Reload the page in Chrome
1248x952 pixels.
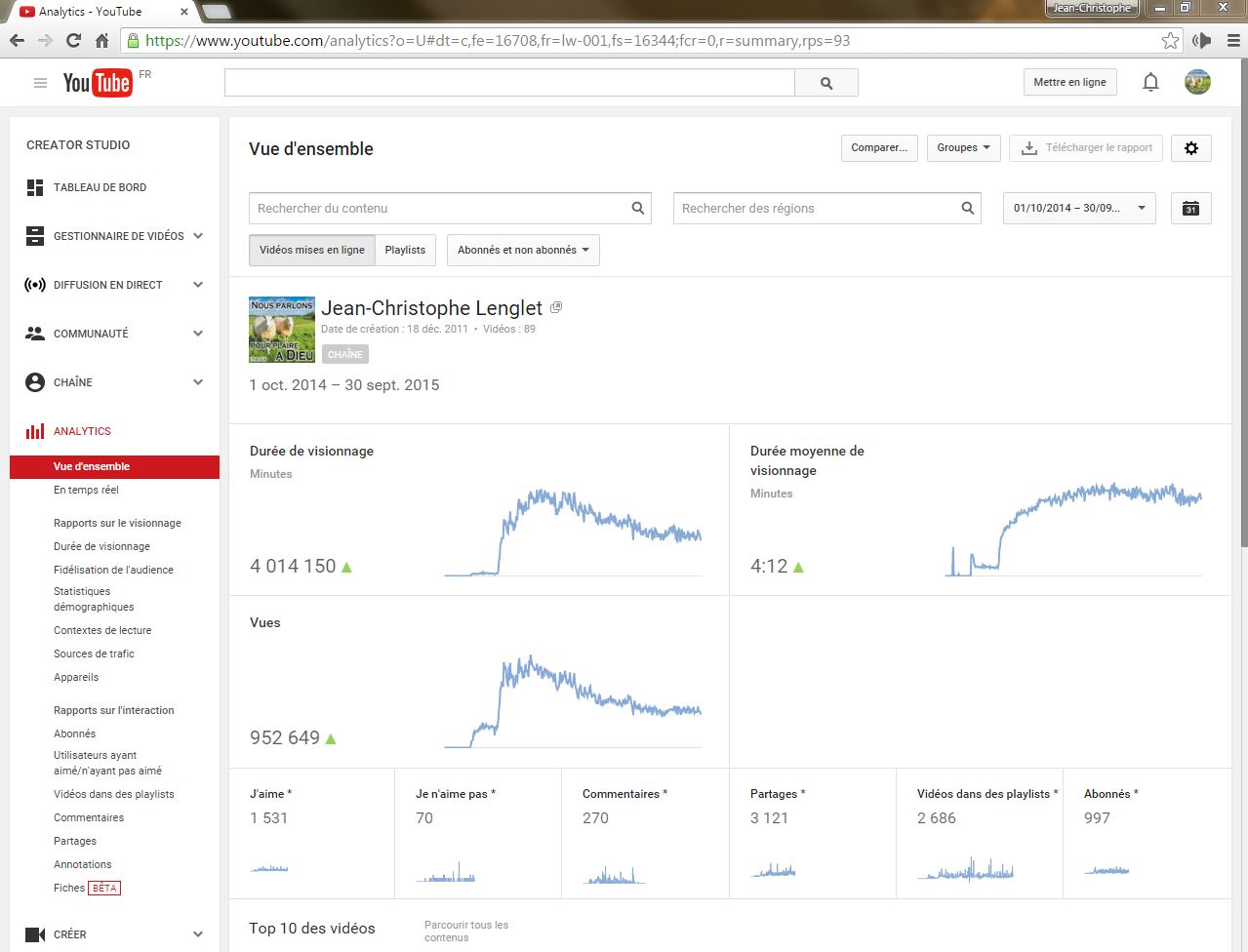73,41
